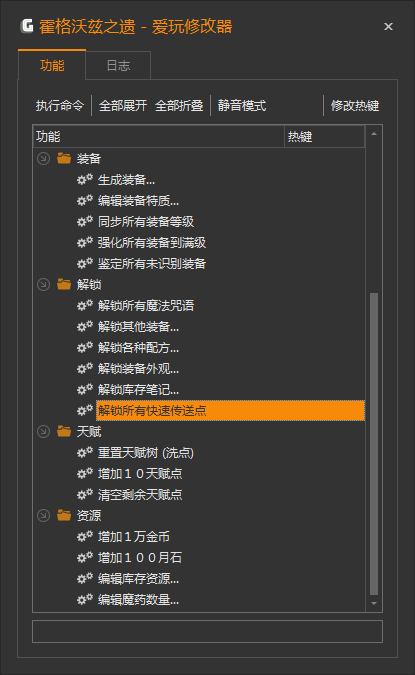Collapse the 资源 category arrow
This screenshot has width=415, height=675.
tap(43, 515)
